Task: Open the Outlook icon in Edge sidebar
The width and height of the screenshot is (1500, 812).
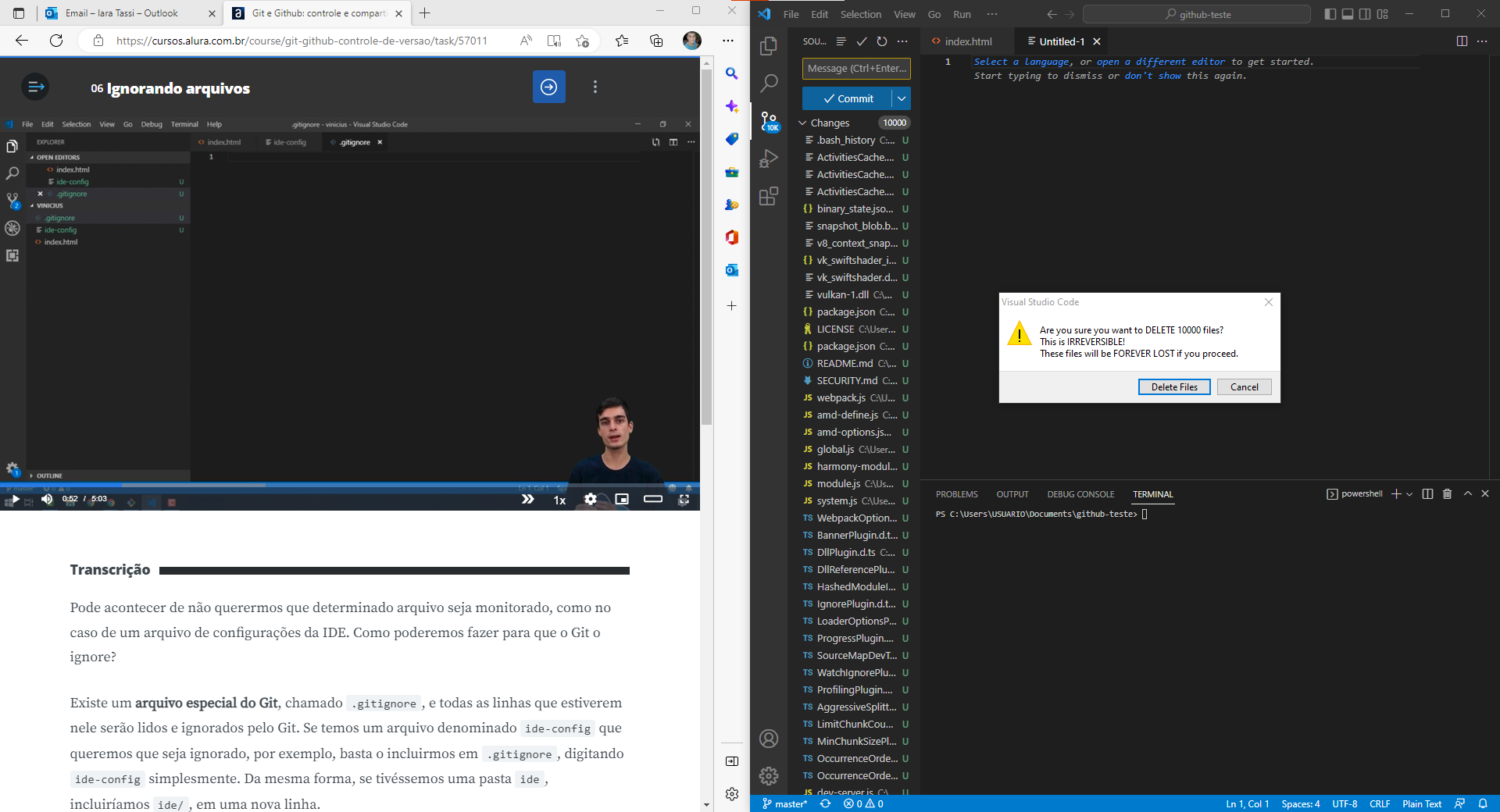Action: [732, 270]
